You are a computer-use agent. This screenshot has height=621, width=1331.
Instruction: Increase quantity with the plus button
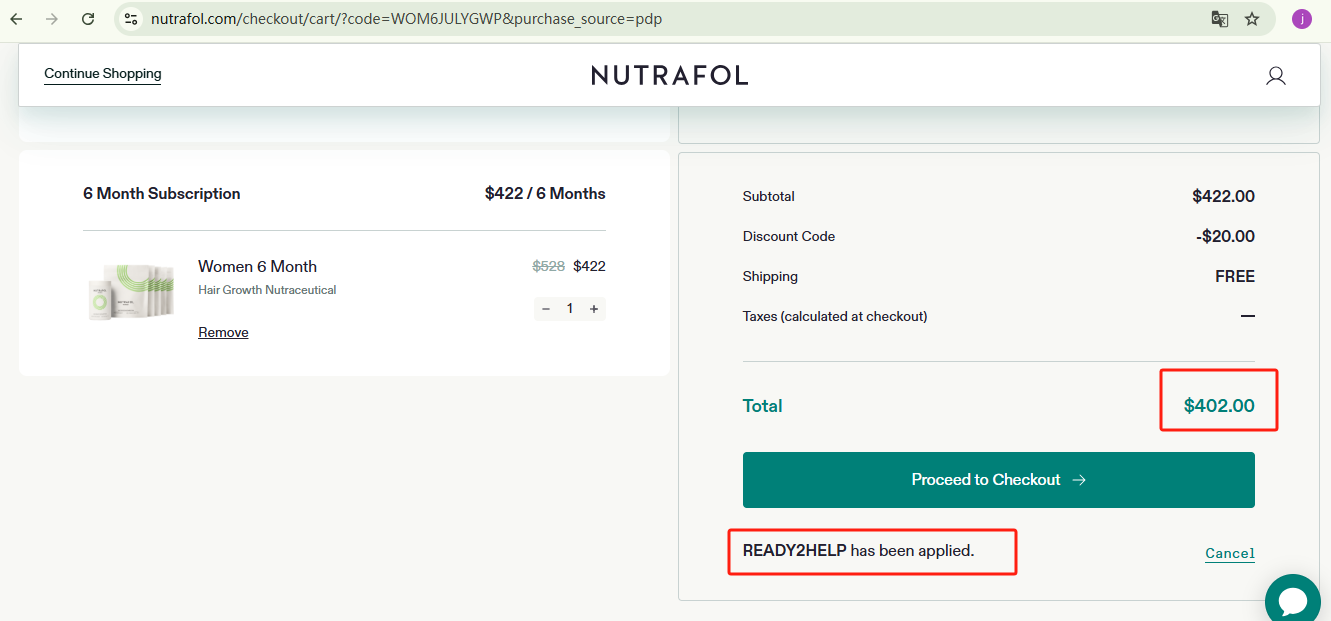(x=594, y=309)
